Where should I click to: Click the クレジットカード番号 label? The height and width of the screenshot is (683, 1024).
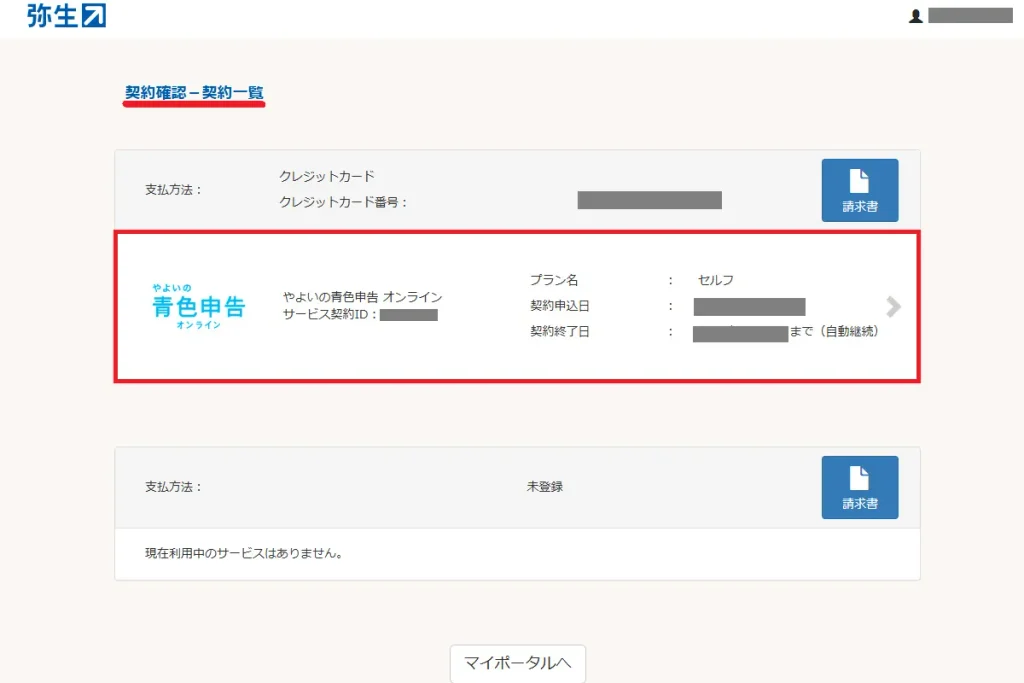pyautogui.click(x=343, y=202)
